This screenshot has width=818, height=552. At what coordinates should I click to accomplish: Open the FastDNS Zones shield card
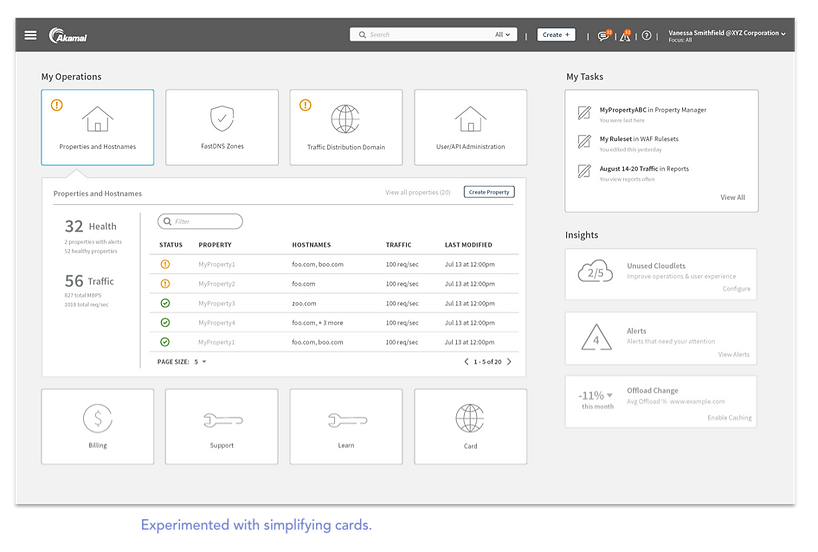click(x=222, y=127)
